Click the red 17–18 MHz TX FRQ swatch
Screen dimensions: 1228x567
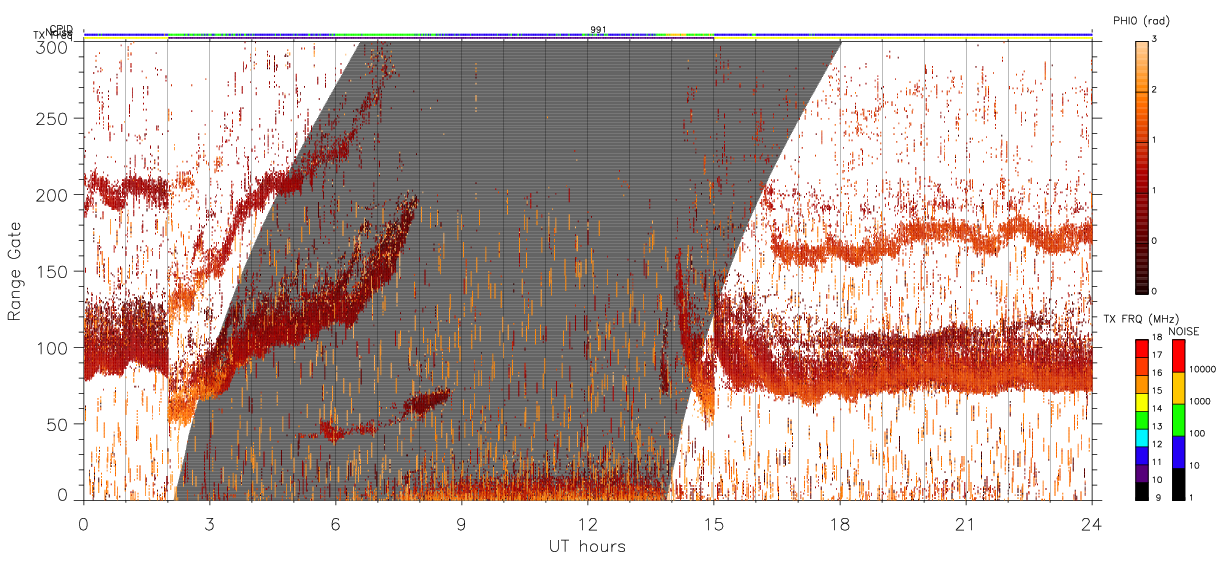1141,348
